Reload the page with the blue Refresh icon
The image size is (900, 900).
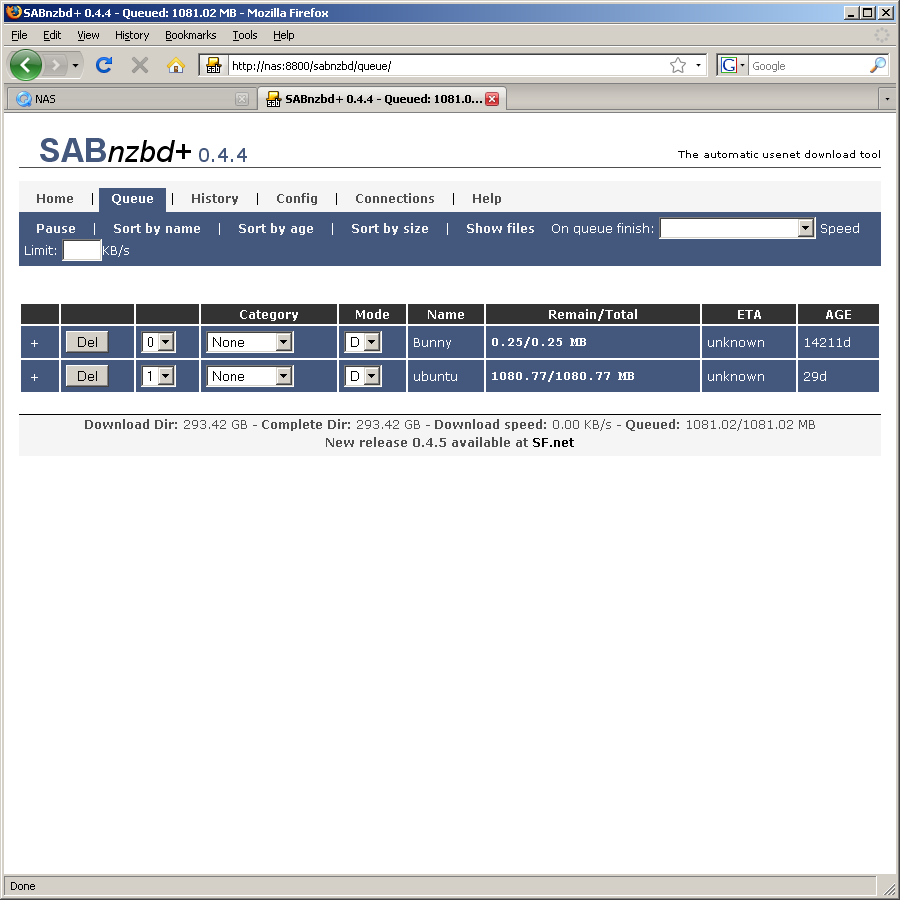pyautogui.click(x=104, y=65)
